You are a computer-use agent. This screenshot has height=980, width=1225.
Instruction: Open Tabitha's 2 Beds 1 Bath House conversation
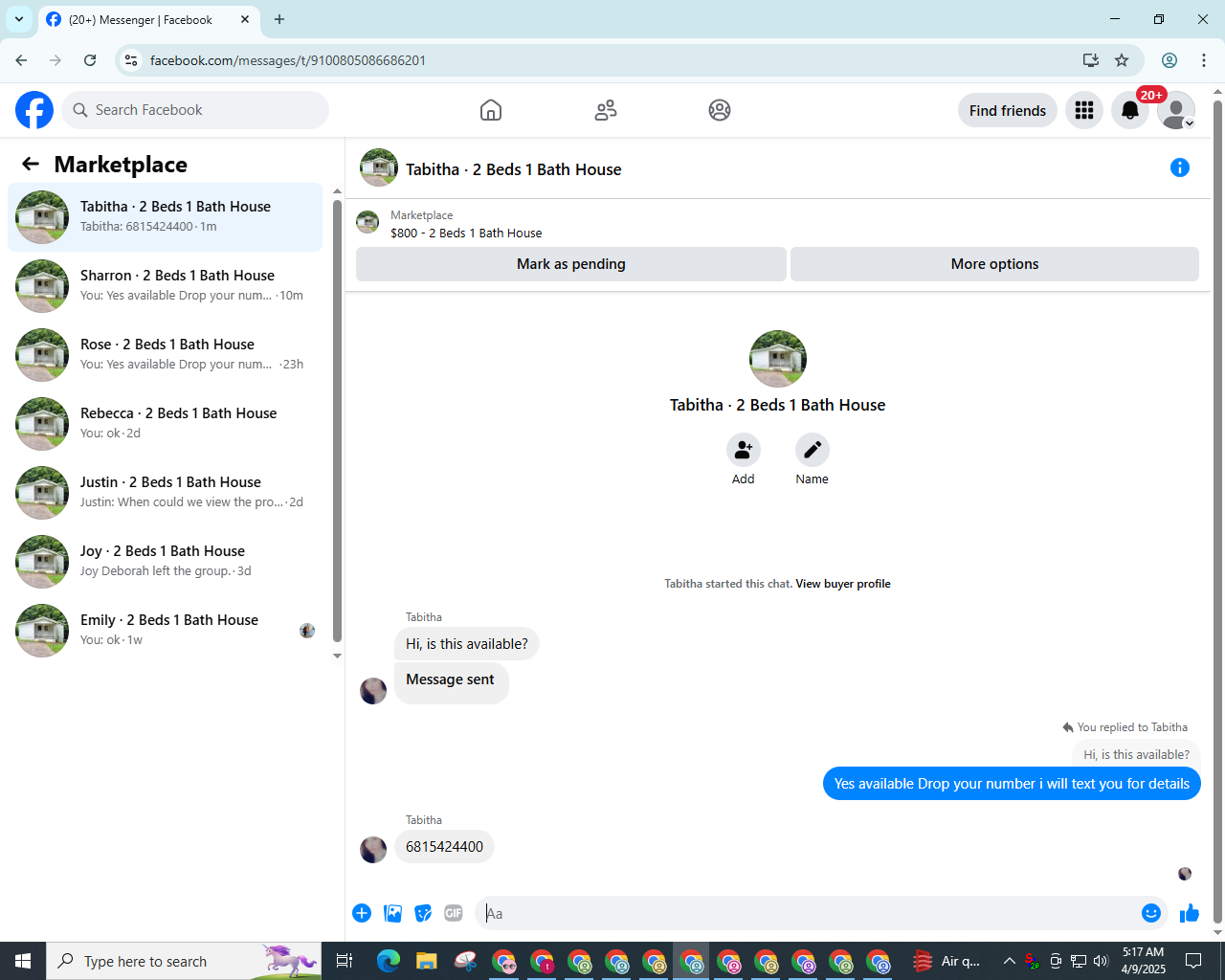(x=165, y=217)
